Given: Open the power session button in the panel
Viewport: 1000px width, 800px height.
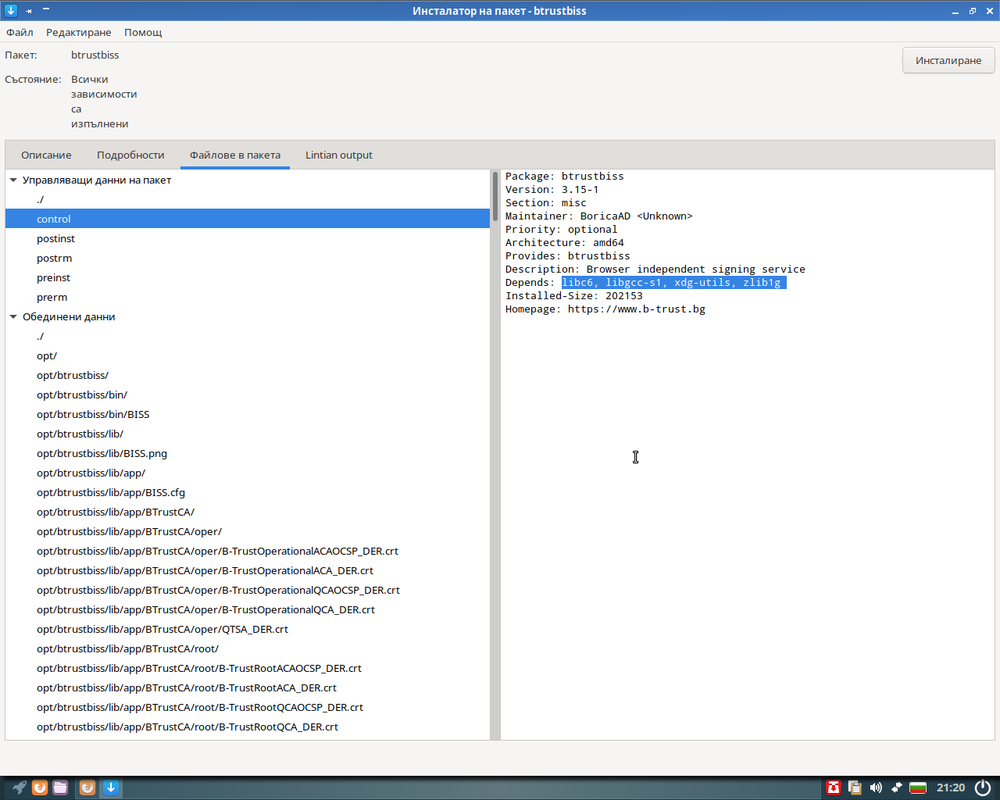Looking at the screenshot, I should pos(984,787).
